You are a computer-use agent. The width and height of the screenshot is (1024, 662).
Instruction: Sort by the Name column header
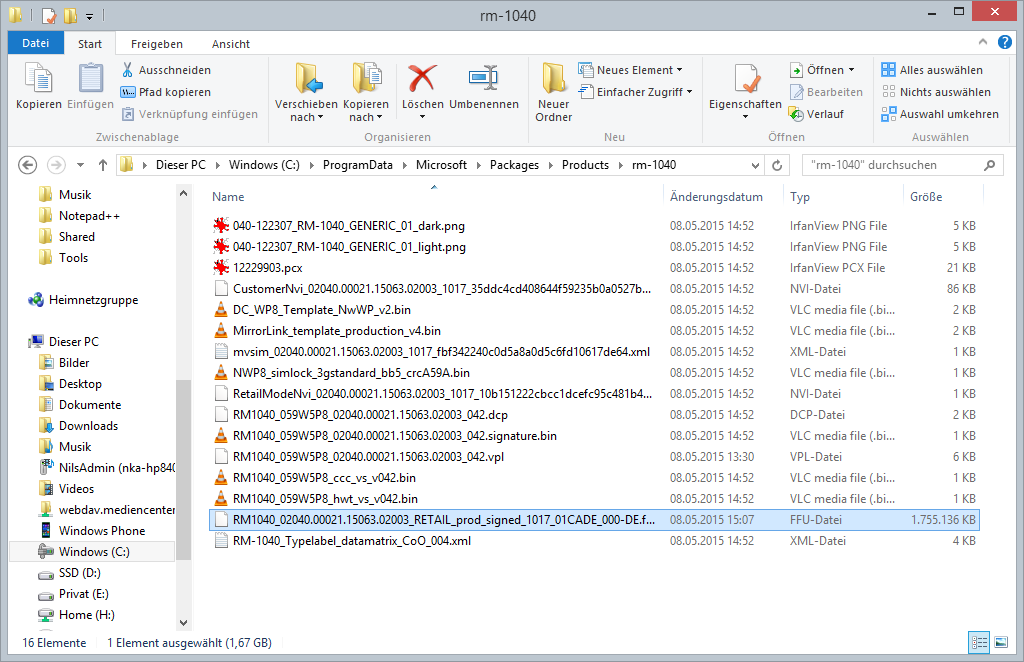pos(228,197)
